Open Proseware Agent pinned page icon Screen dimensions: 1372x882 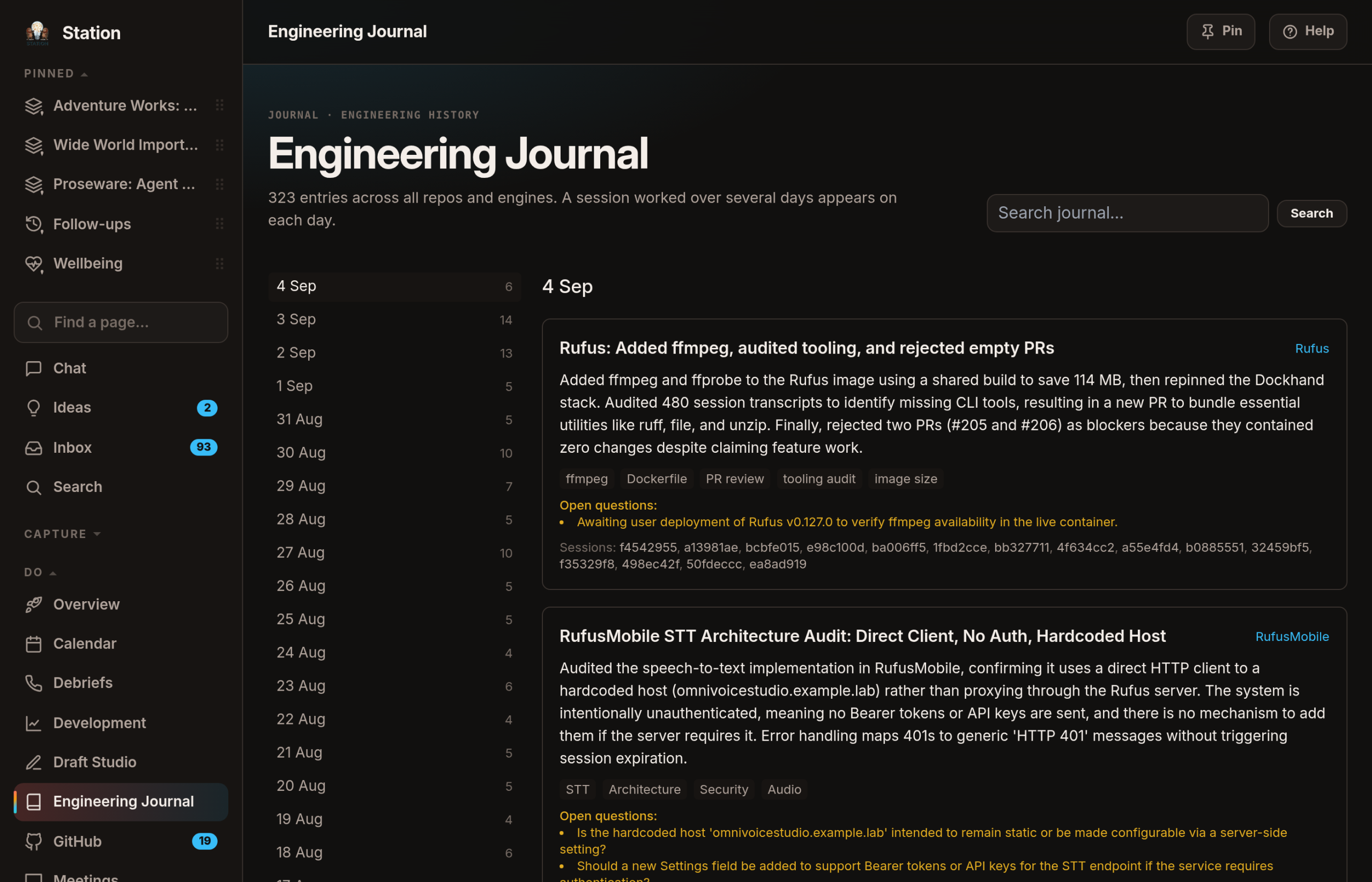[34, 184]
